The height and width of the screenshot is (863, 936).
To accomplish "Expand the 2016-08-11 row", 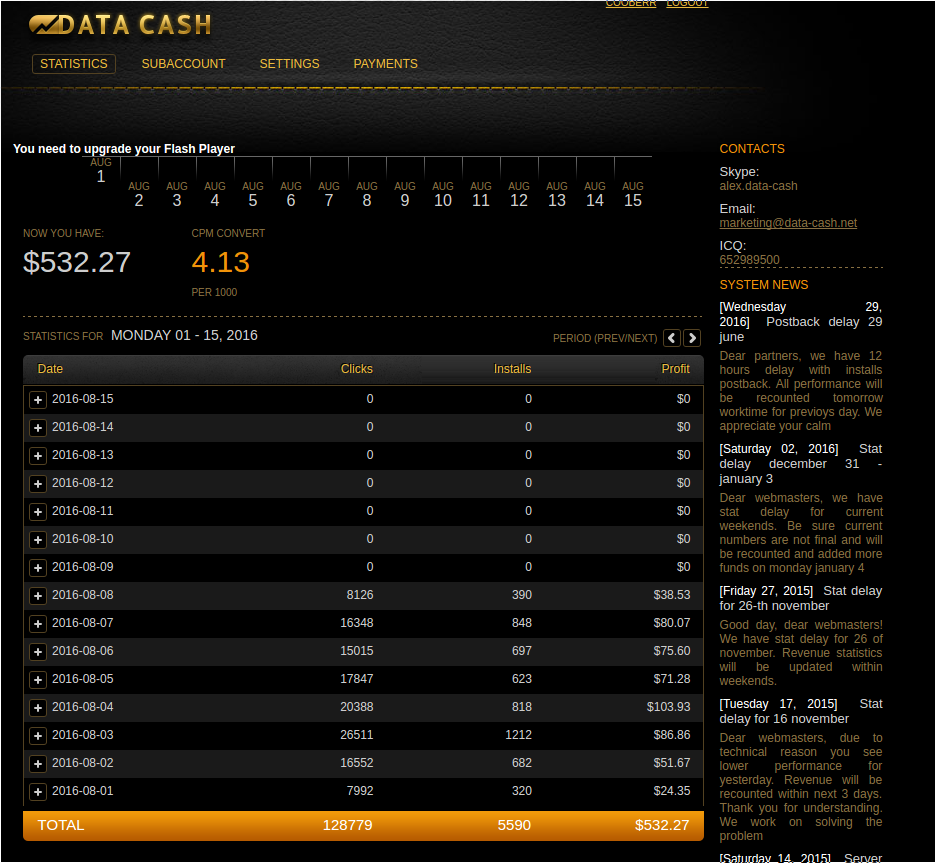I will 38,512.
